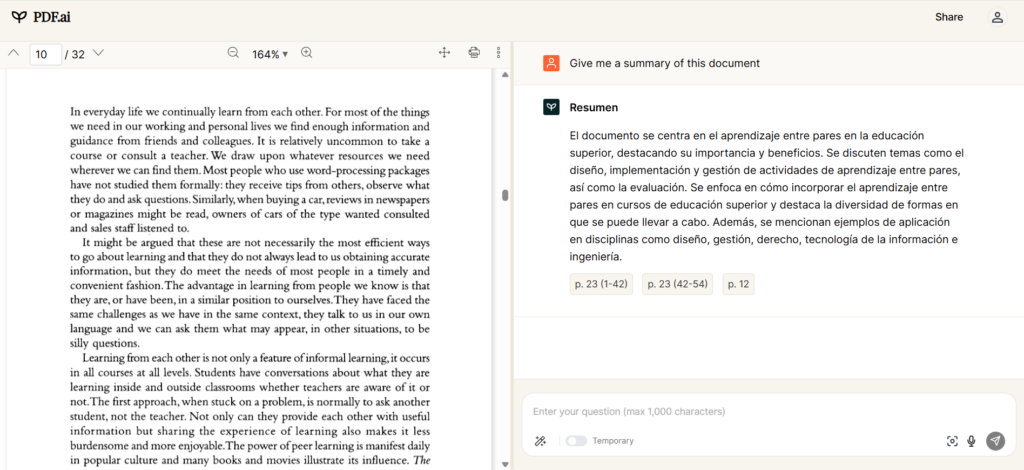The height and width of the screenshot is (470, 1024).
Task: Open the p. 12 citation reference
Action: (738, 284)
